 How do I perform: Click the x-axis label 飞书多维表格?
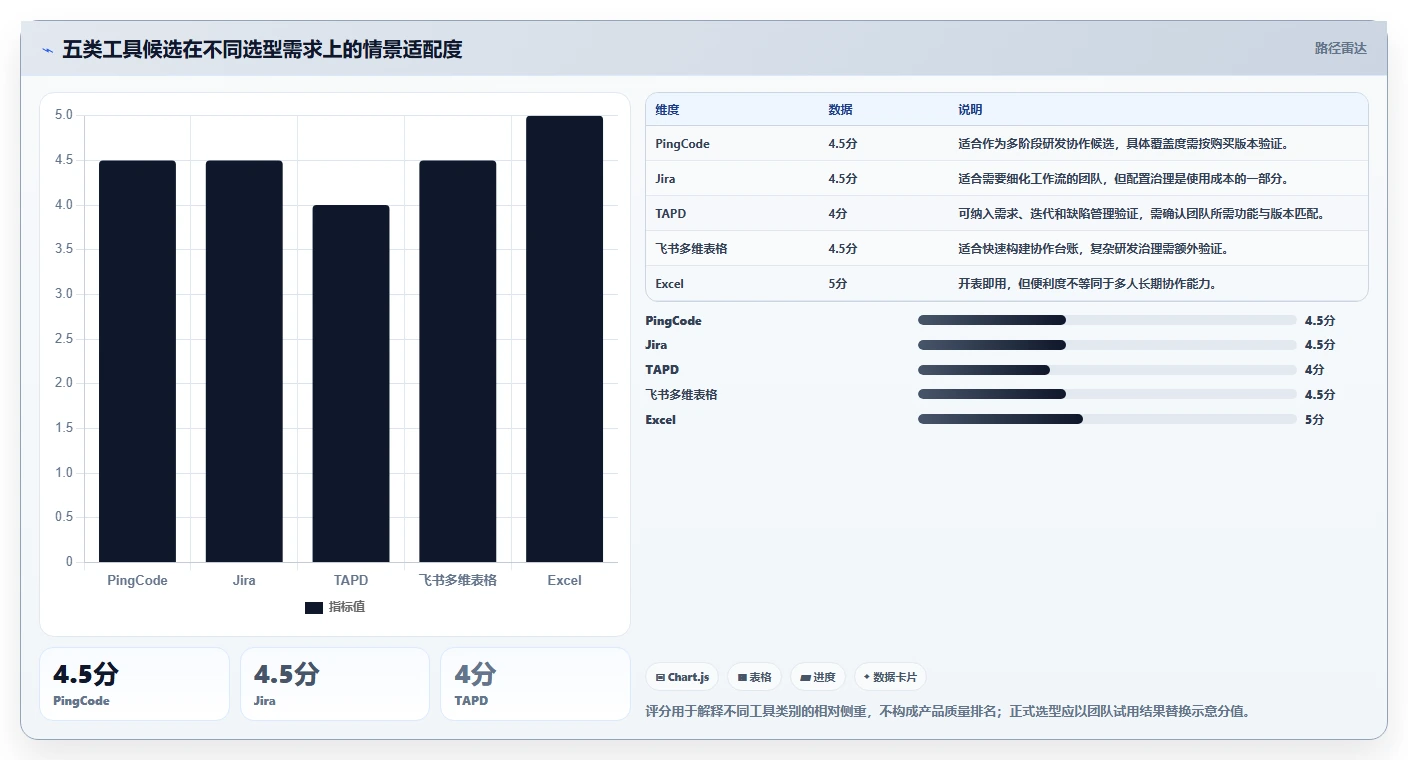[458, 581]
